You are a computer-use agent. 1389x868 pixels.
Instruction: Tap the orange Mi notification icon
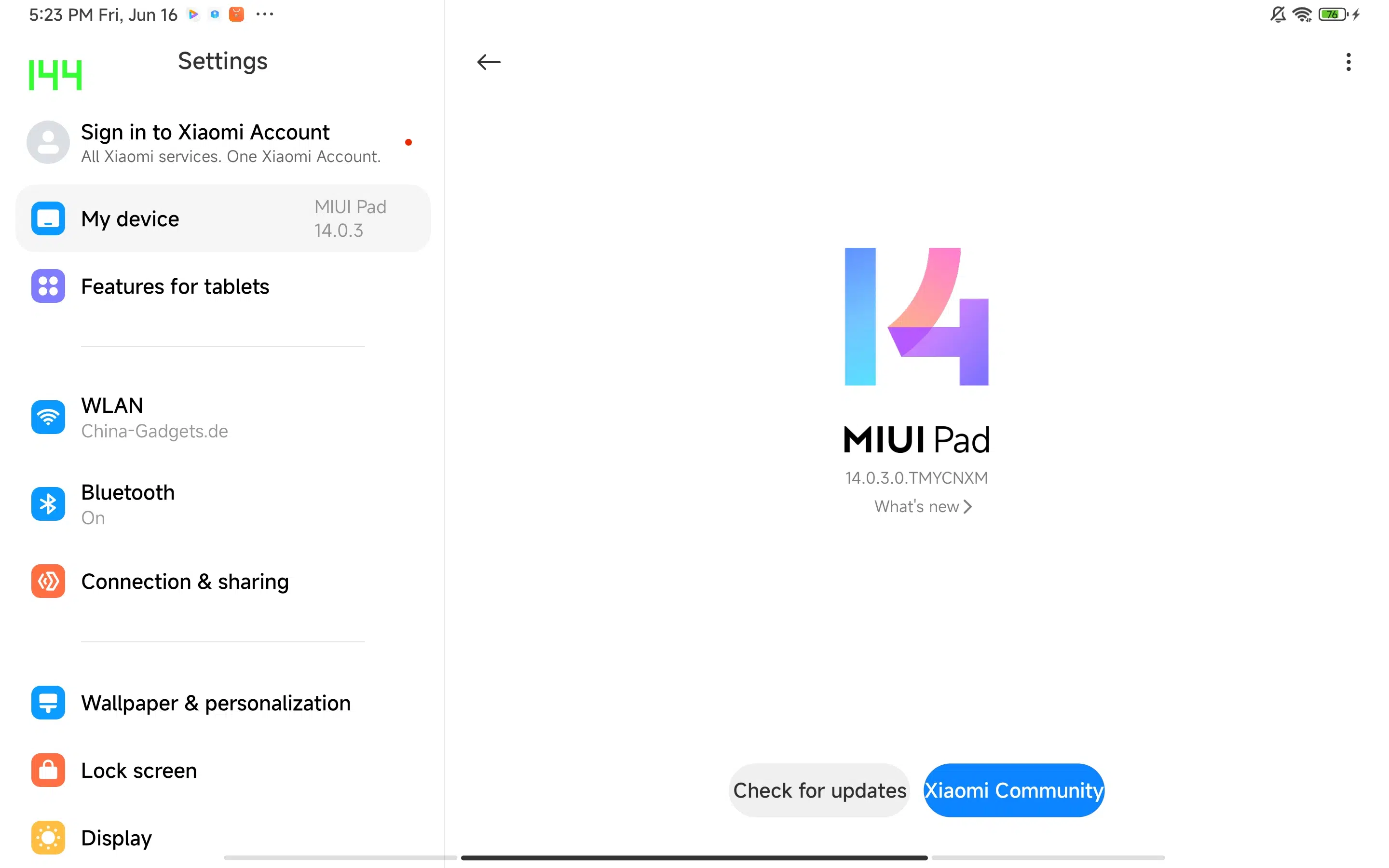pos(236,14)
